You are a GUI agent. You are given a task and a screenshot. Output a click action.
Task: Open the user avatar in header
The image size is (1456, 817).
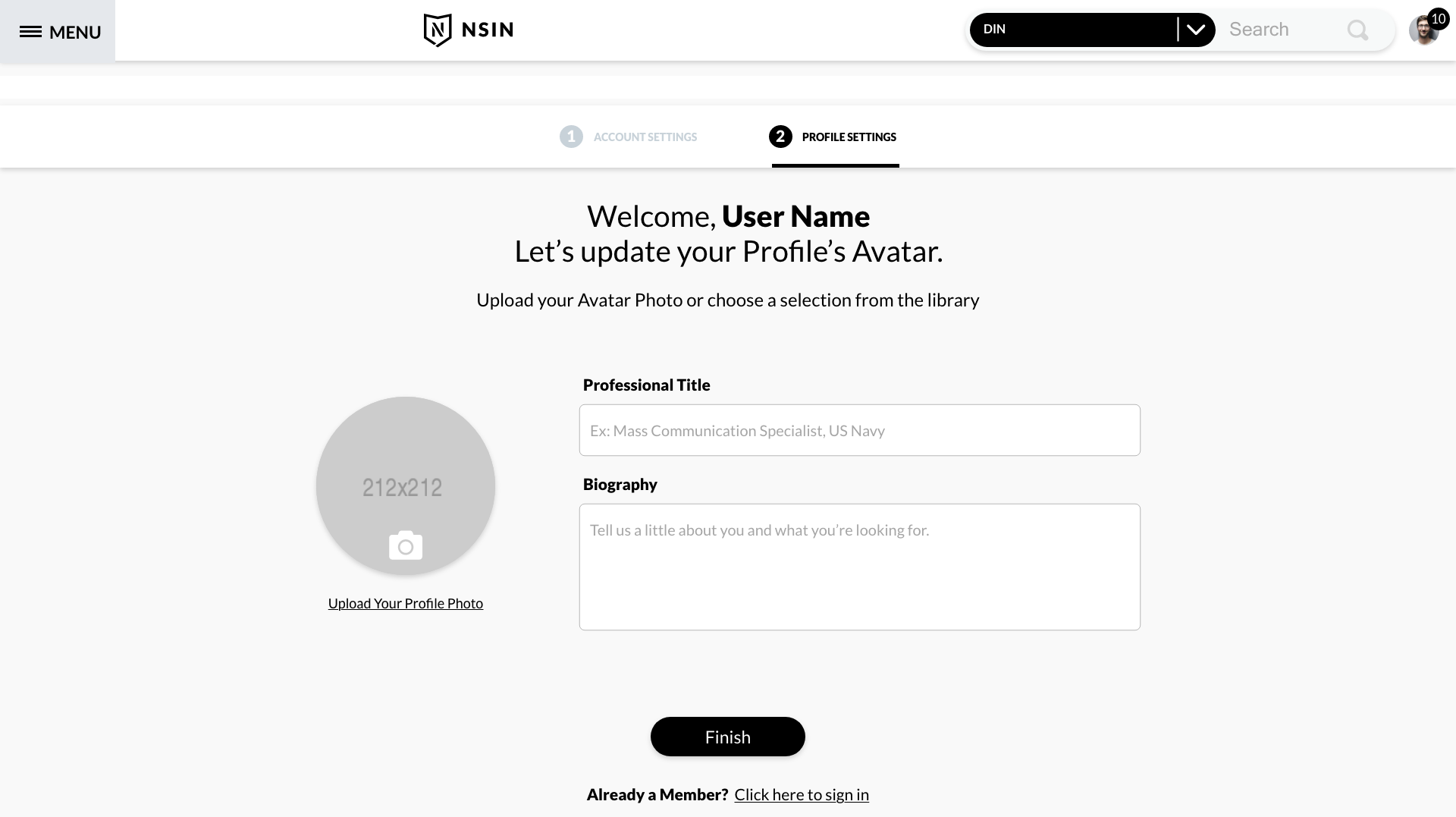click(1422, 32)
